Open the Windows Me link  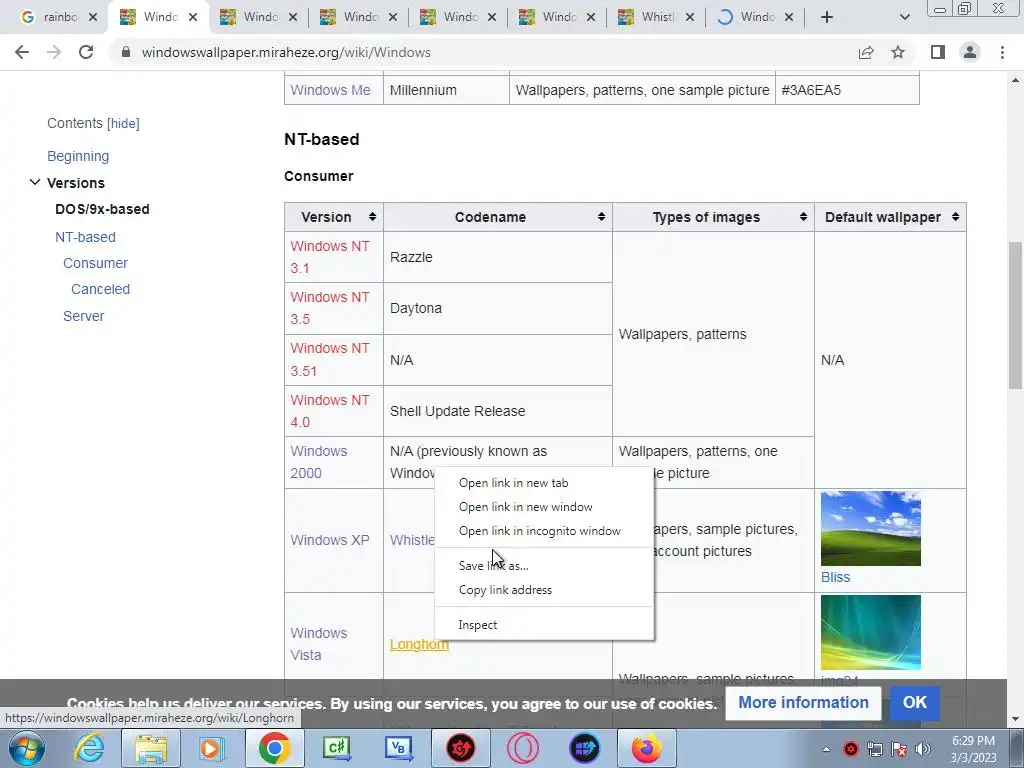point(330,90)
